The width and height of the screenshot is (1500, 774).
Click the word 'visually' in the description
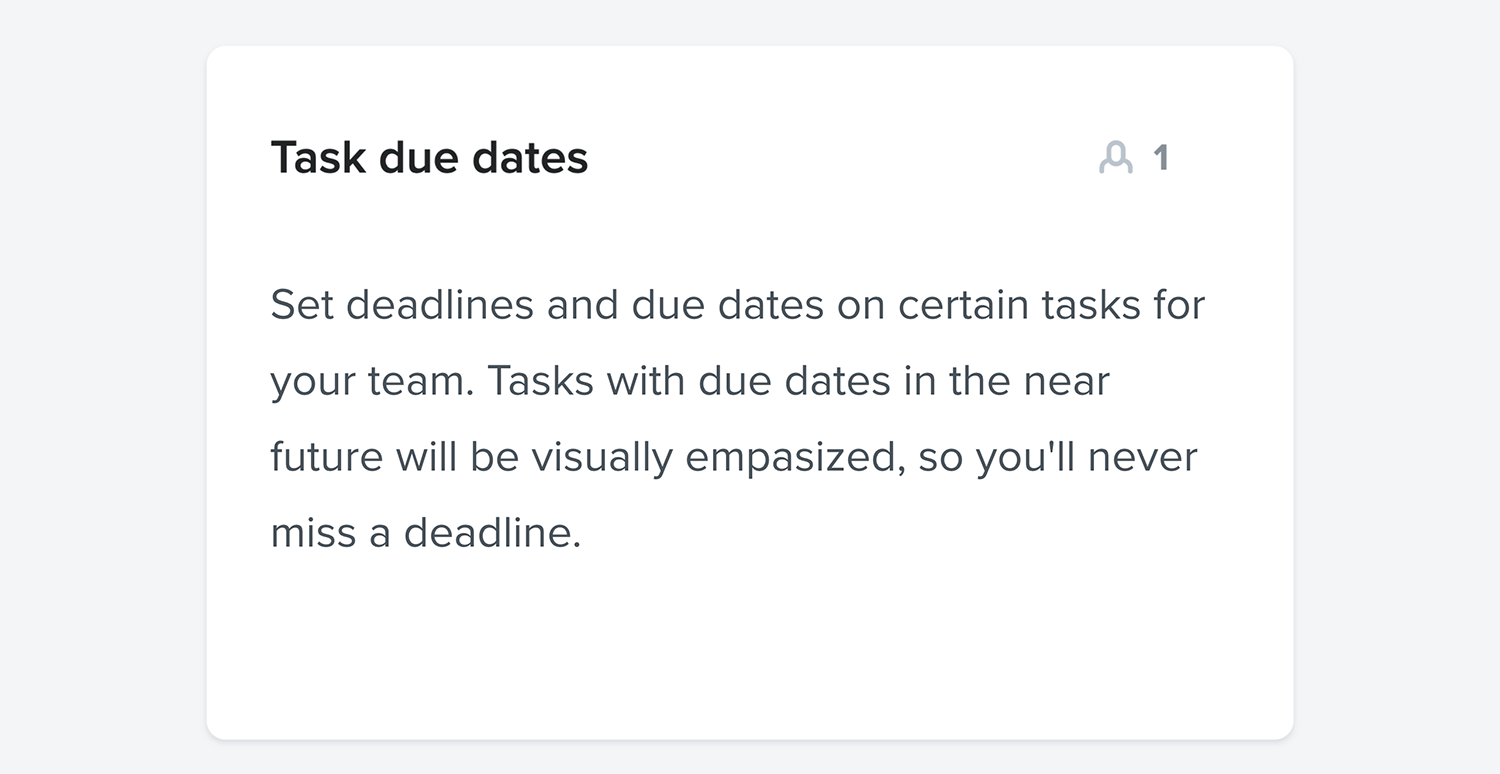(x=602, y=459)
